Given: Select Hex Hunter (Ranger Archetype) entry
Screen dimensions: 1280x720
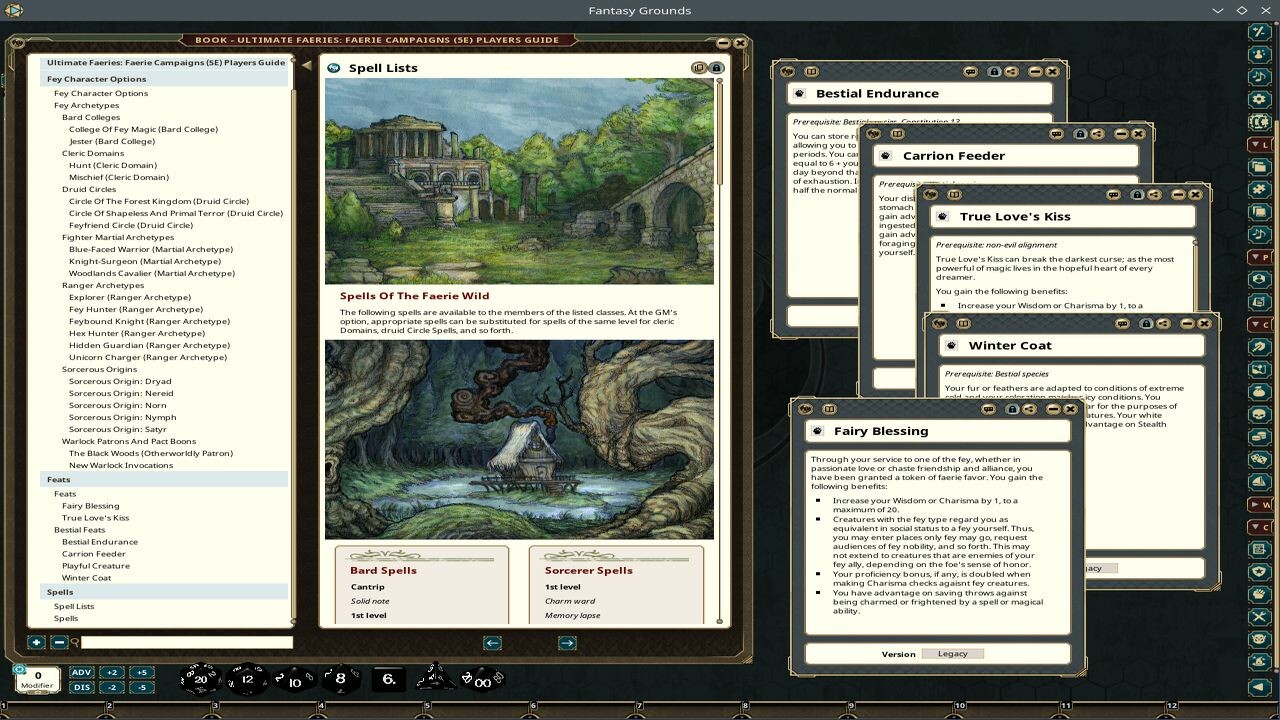Looking at the screenshot, I should [x=136, y=333].
